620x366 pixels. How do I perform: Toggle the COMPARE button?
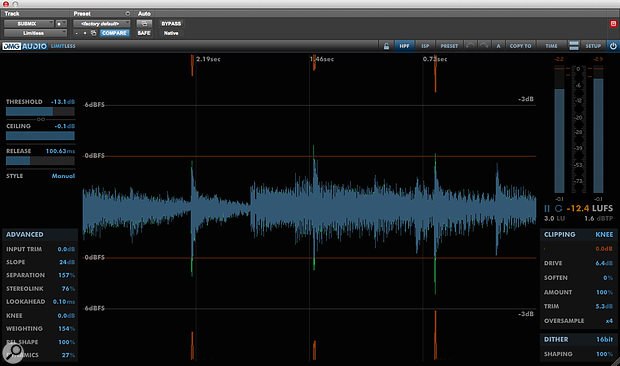(x=114, y=33)
